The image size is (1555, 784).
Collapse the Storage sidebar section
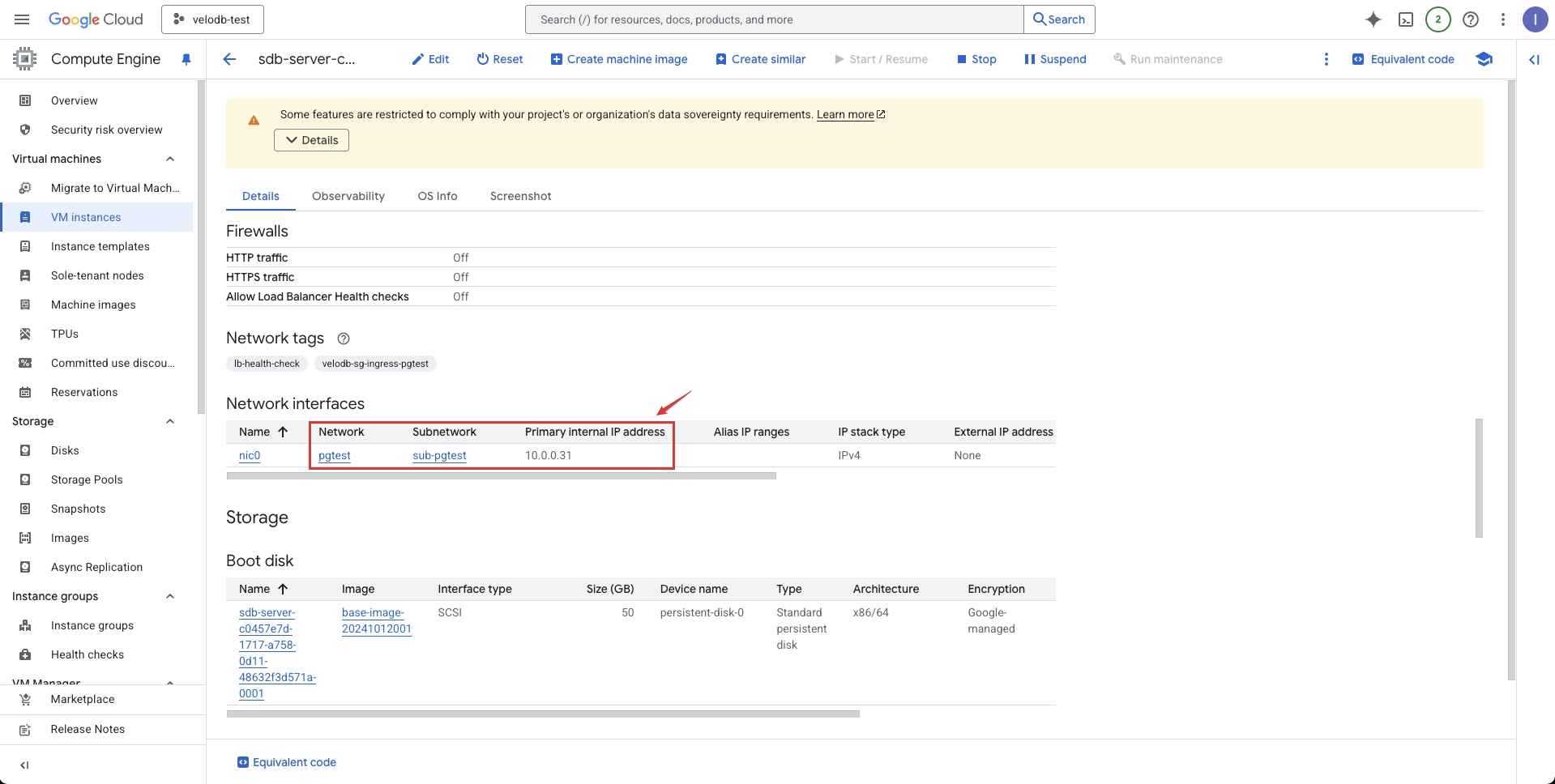[x=170, y=421]
